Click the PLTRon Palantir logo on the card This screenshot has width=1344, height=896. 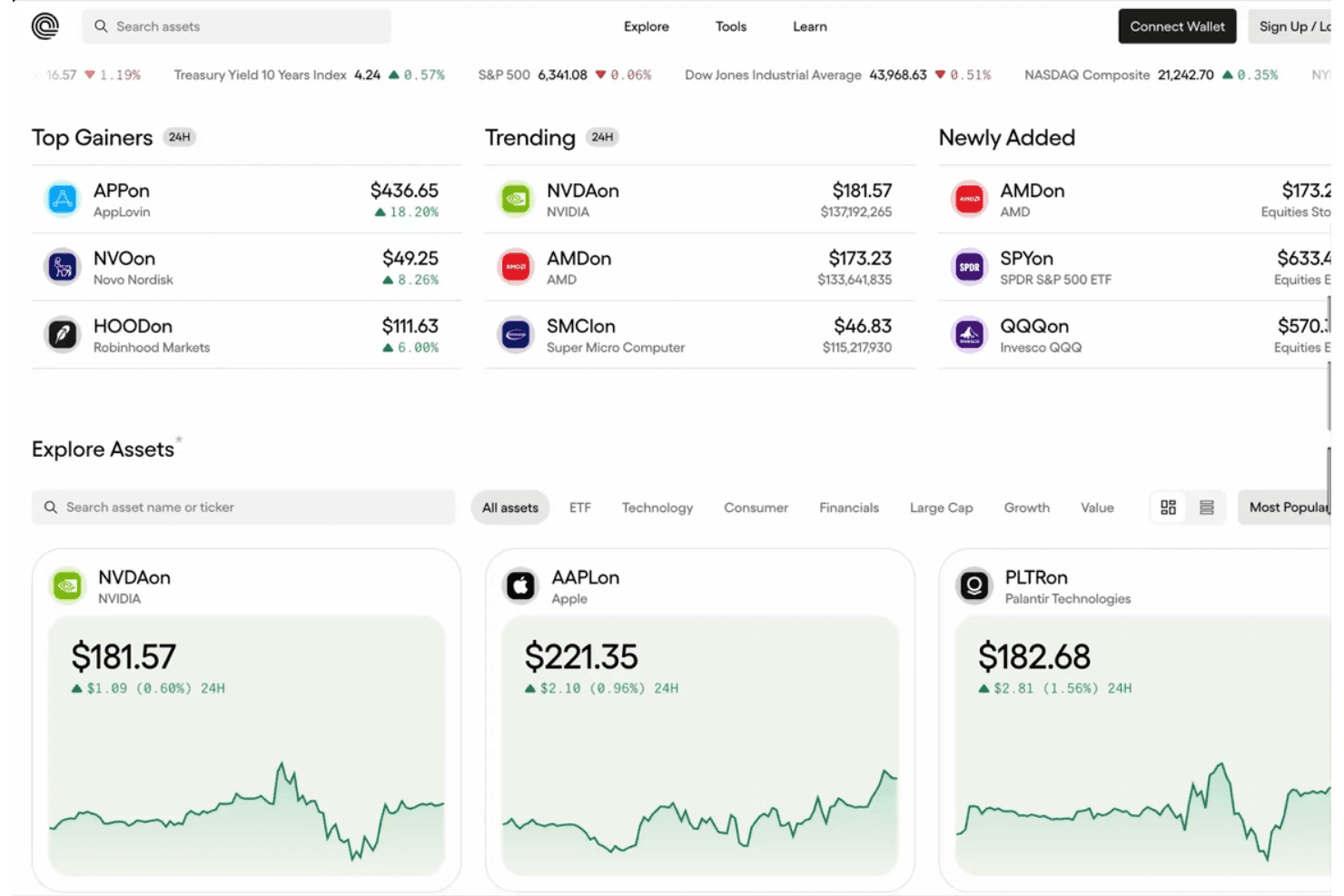(x=973, y=586)
